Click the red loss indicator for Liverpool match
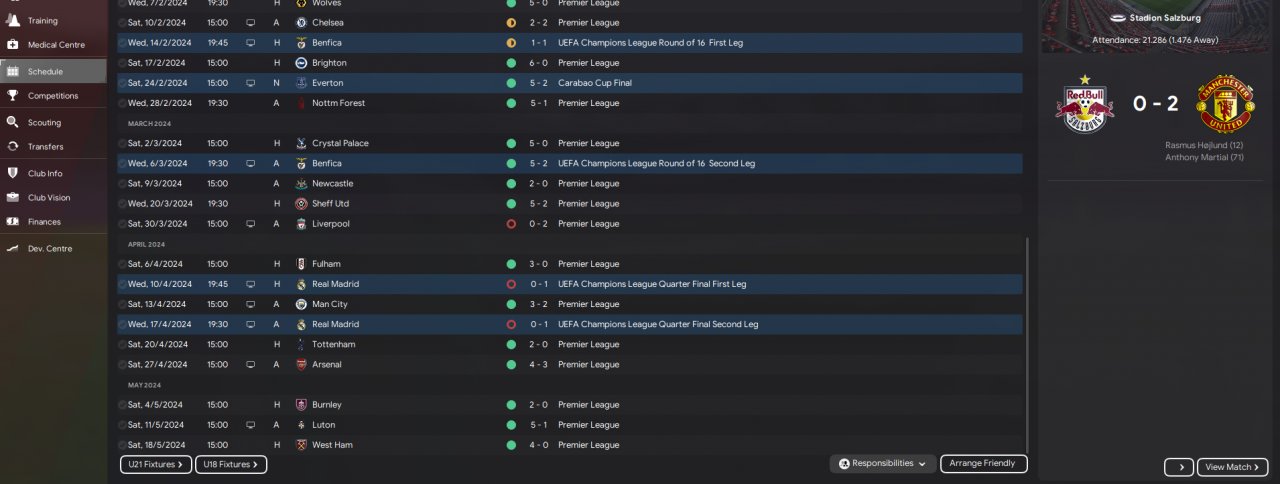Screen dimensions: 1280x484 click(x=511, y=224)
